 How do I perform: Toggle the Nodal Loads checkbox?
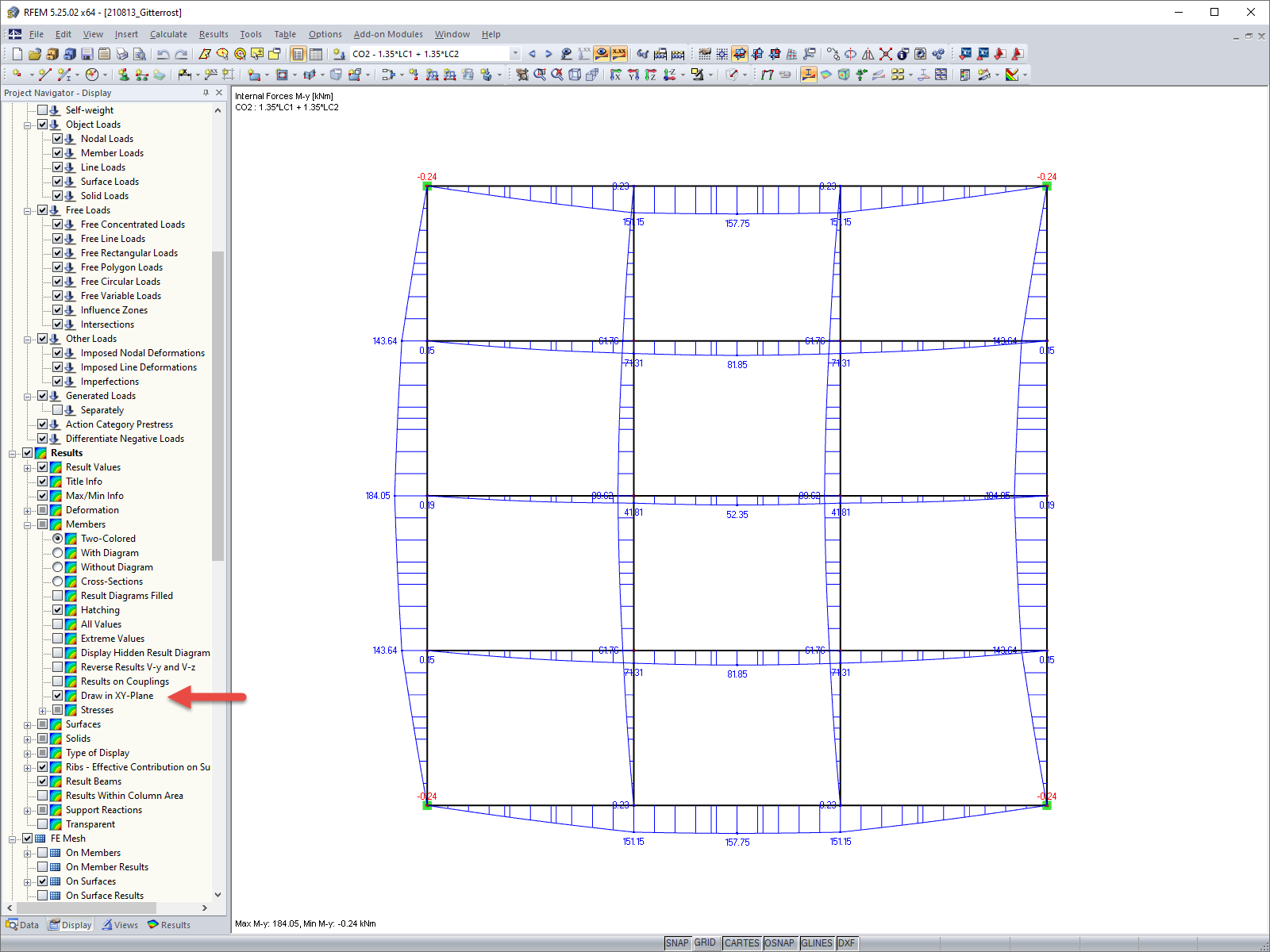coord(58,139)
